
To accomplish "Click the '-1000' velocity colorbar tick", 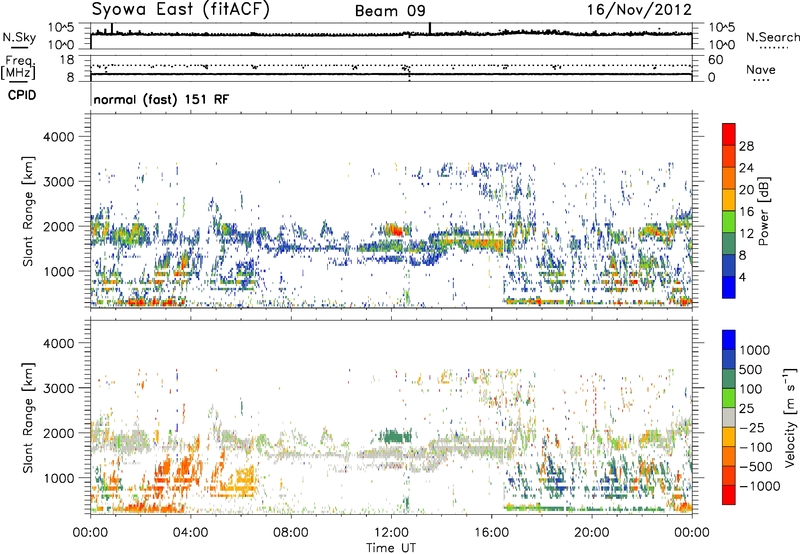I will [x=759, y=486].
